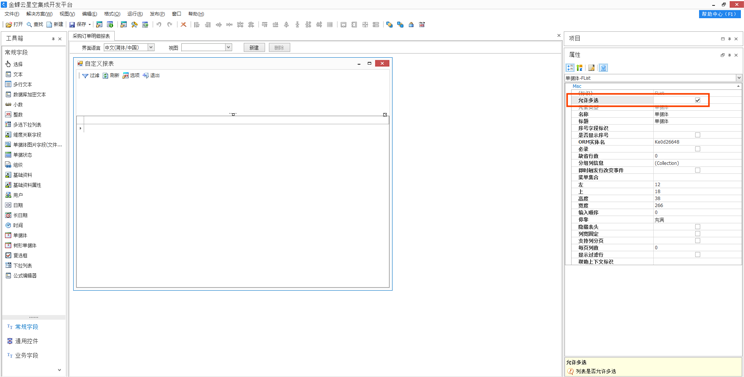Select the 长日期 field in toolbox

[x=16, y=215]
